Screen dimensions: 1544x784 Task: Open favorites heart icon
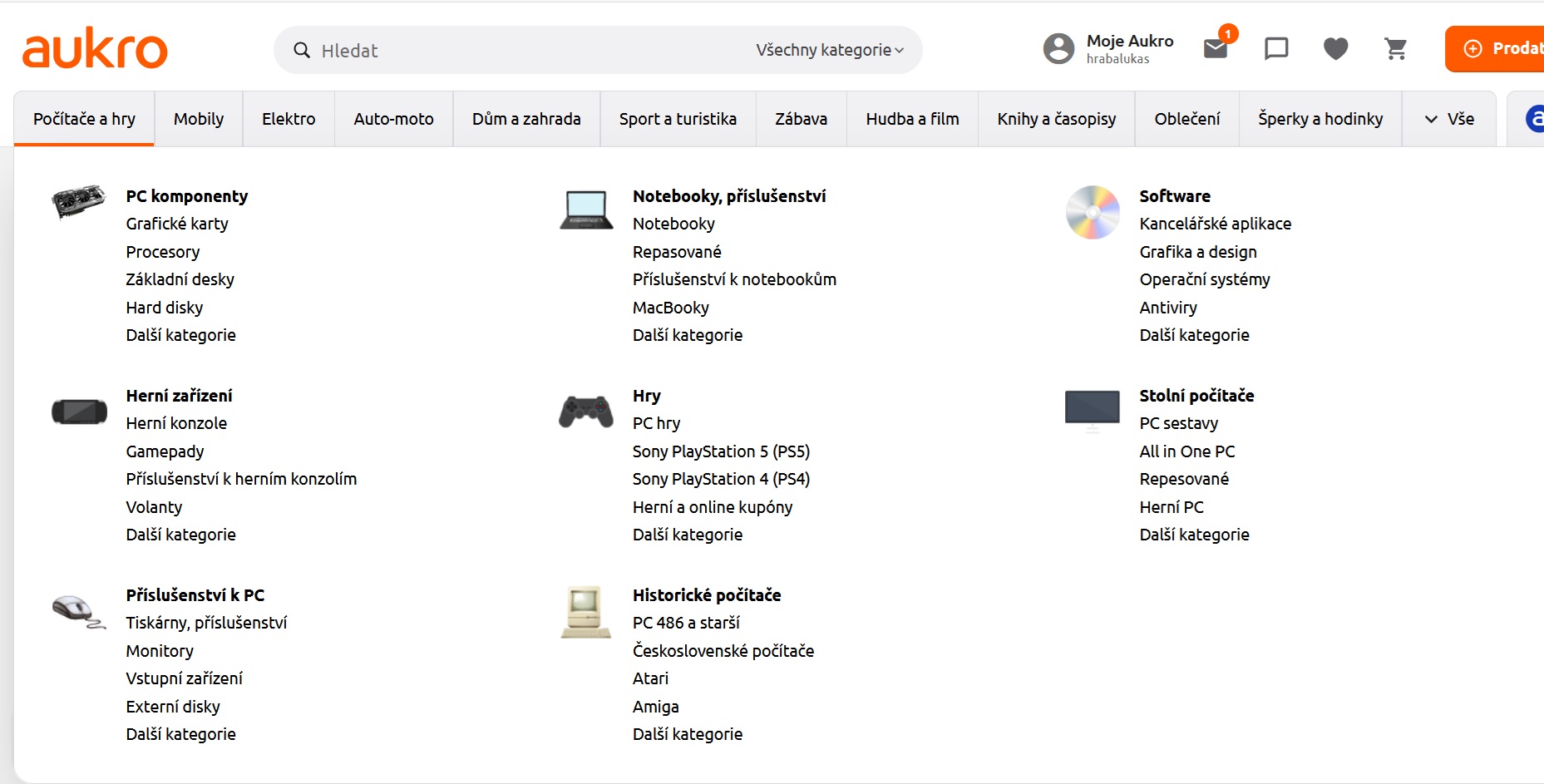(1336, 49)
